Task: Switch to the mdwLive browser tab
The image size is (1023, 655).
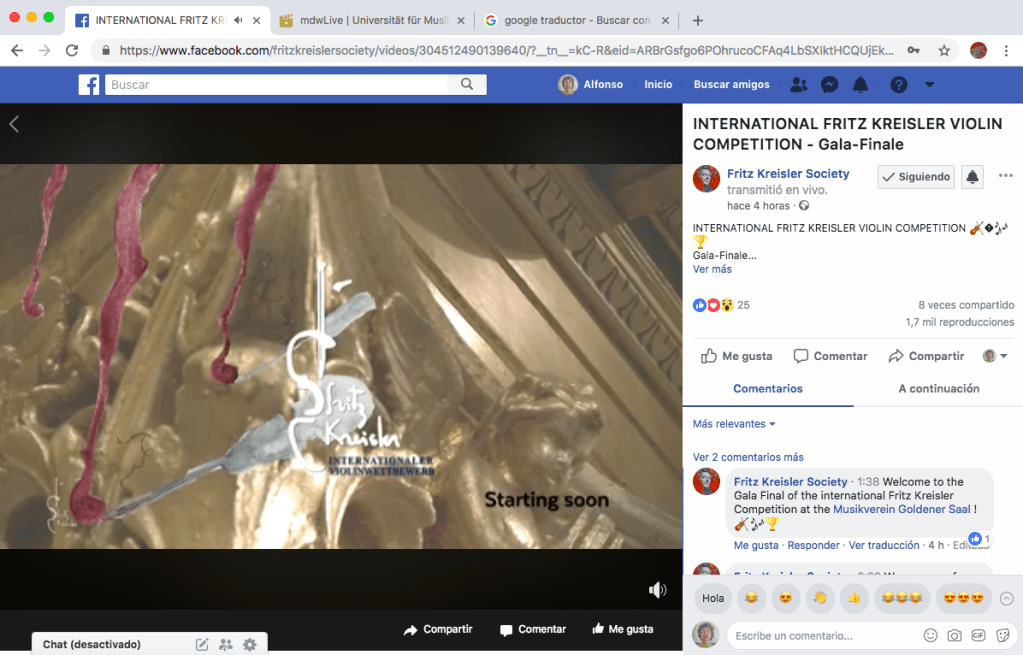Action: (x=370, y=20)
